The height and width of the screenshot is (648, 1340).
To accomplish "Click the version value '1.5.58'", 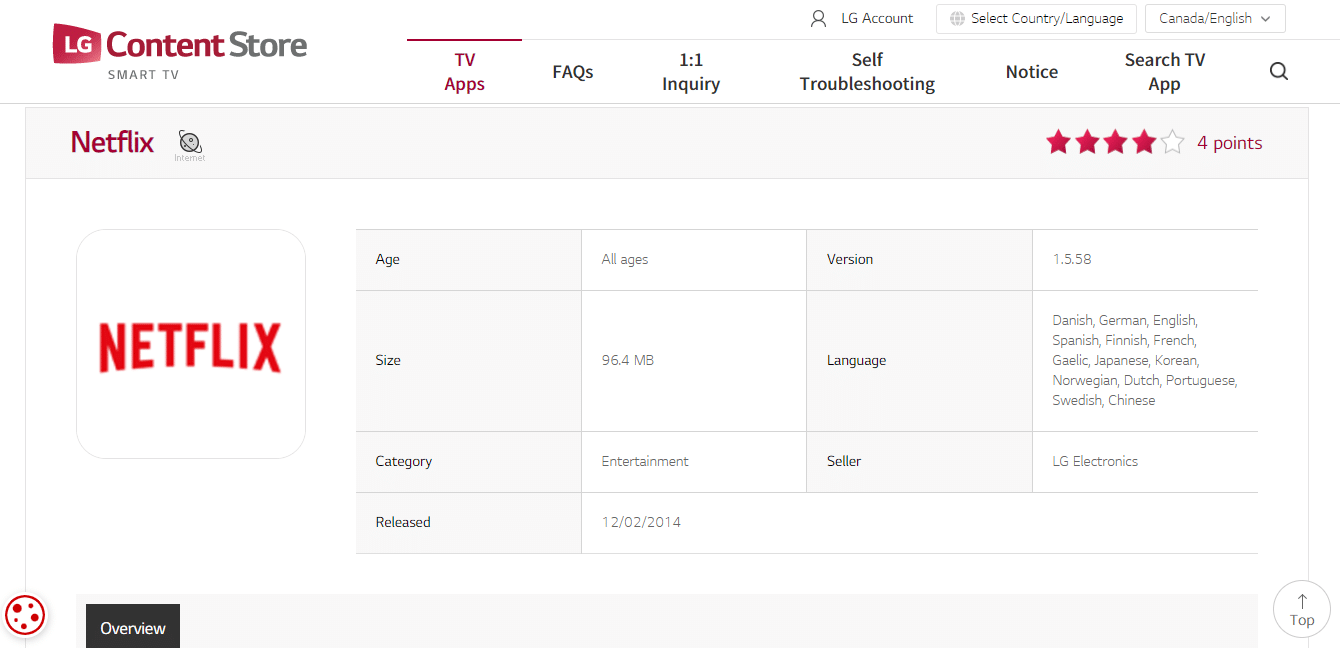I will tap(1072, 259).
